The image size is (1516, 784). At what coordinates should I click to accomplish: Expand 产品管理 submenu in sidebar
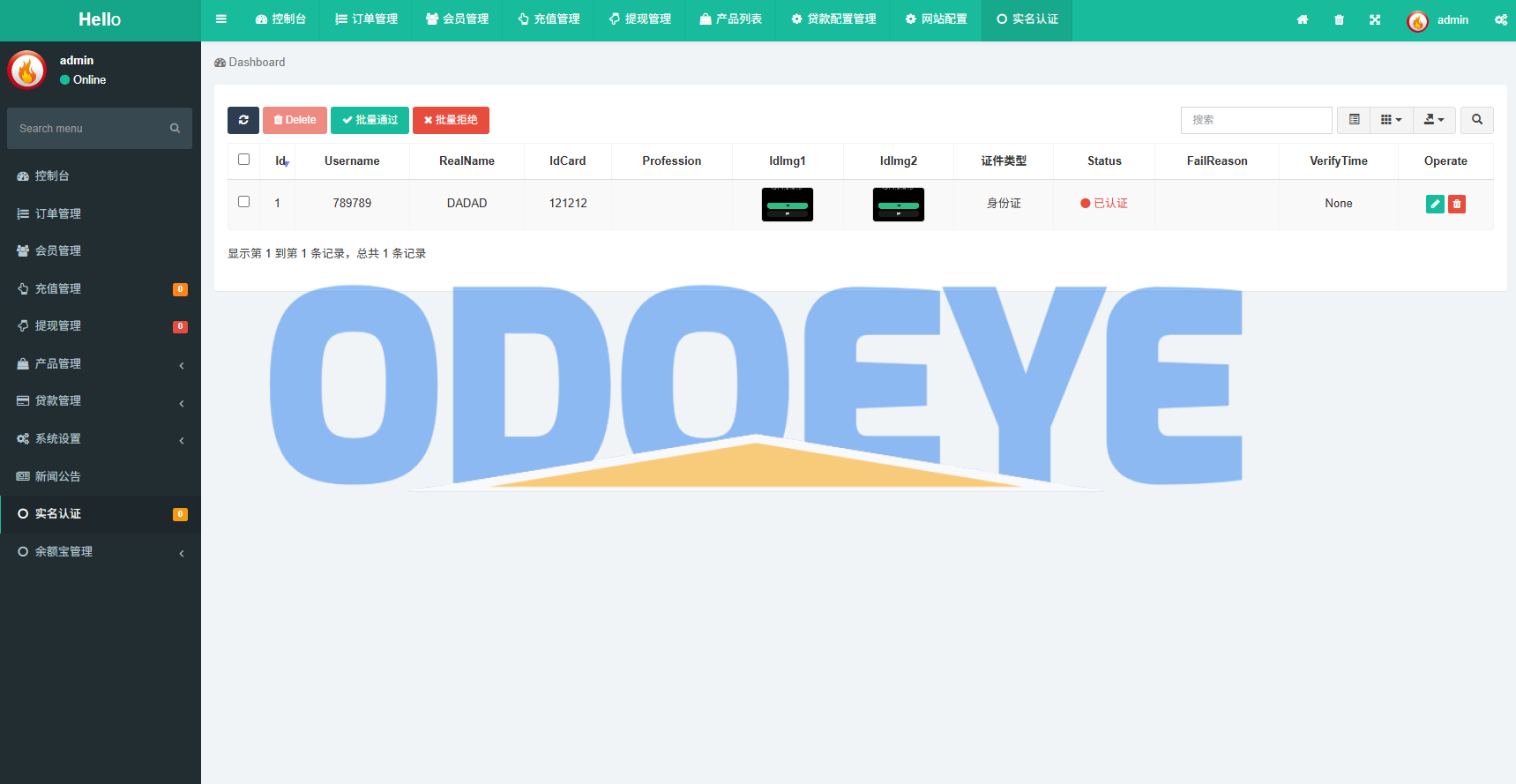pos(101,364)
